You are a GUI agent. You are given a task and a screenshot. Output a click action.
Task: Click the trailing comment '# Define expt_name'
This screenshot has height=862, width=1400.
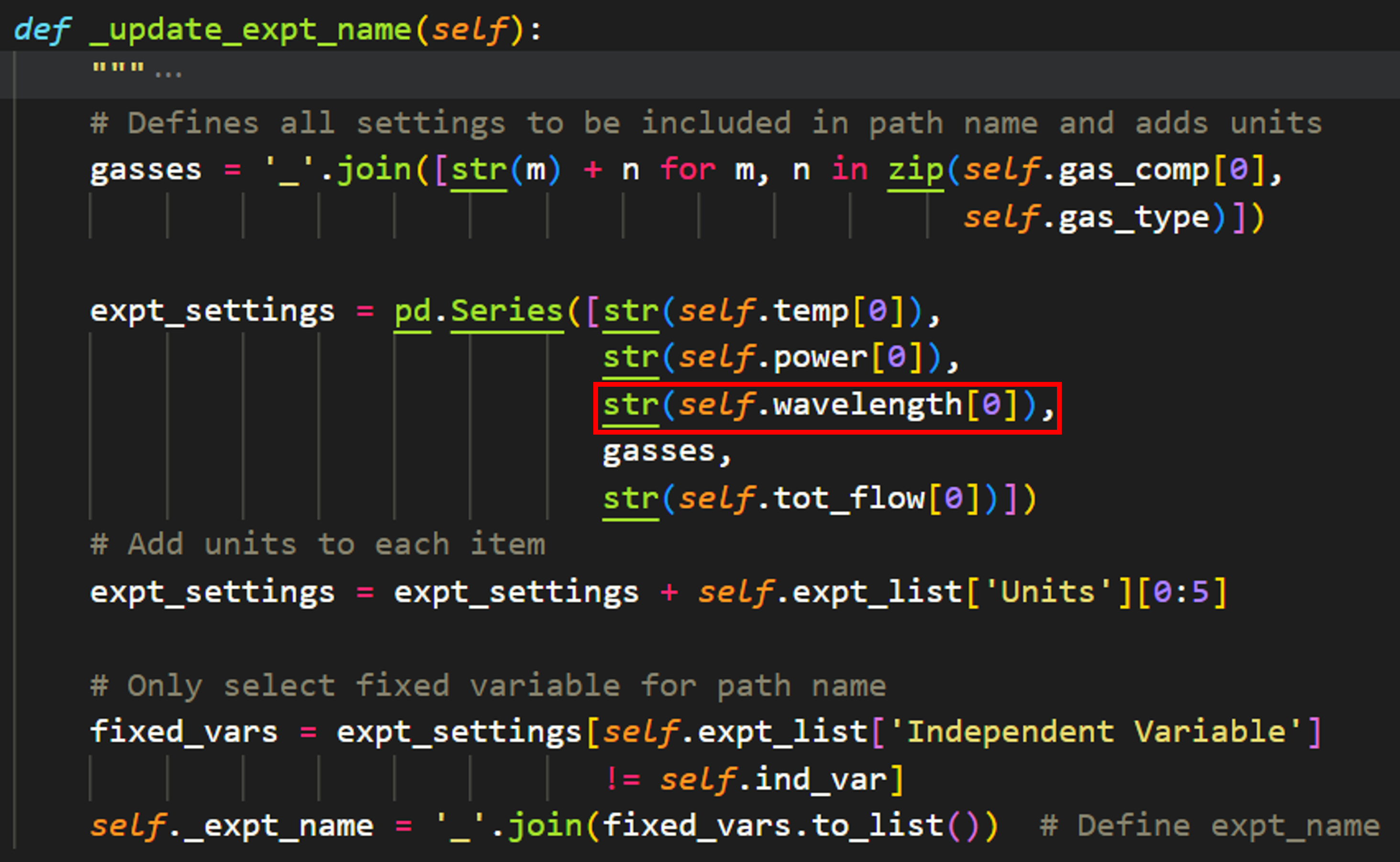click(1210, 827)
